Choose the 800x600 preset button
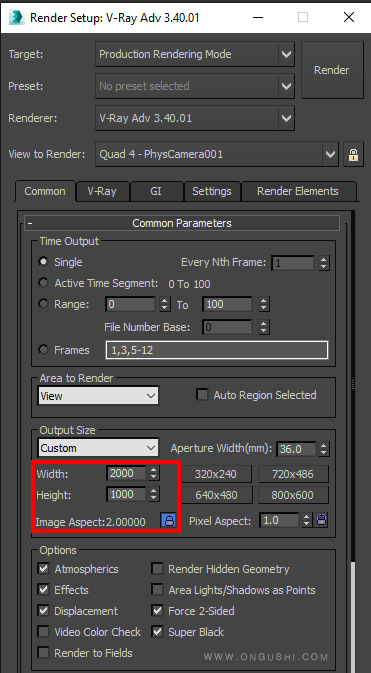 point(292,495)
